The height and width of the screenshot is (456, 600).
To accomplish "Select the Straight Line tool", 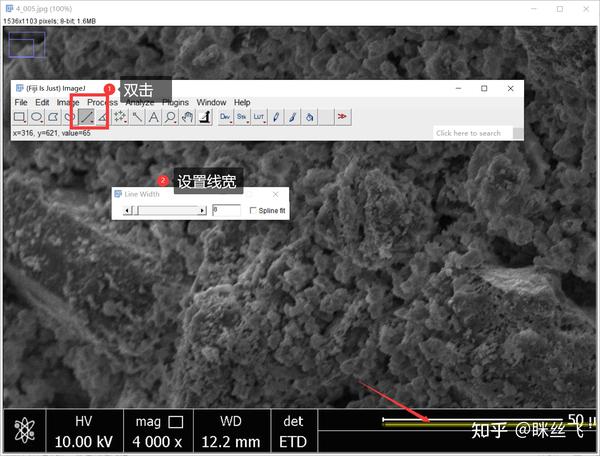I will click(86, 117).
